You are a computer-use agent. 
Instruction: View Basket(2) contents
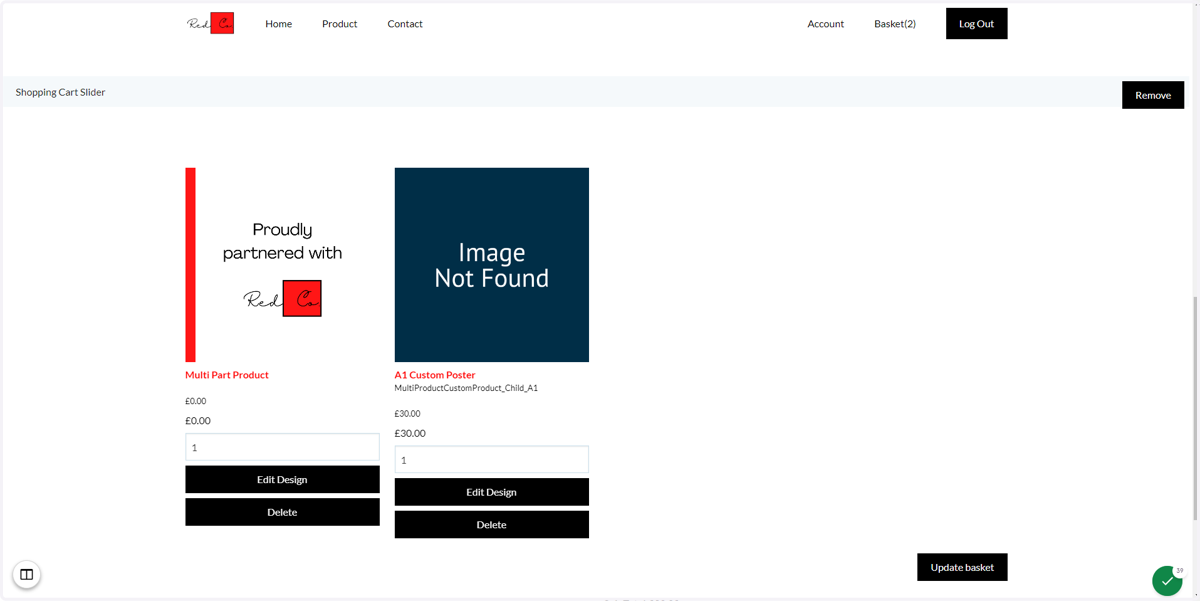click(x=895, y=24)
